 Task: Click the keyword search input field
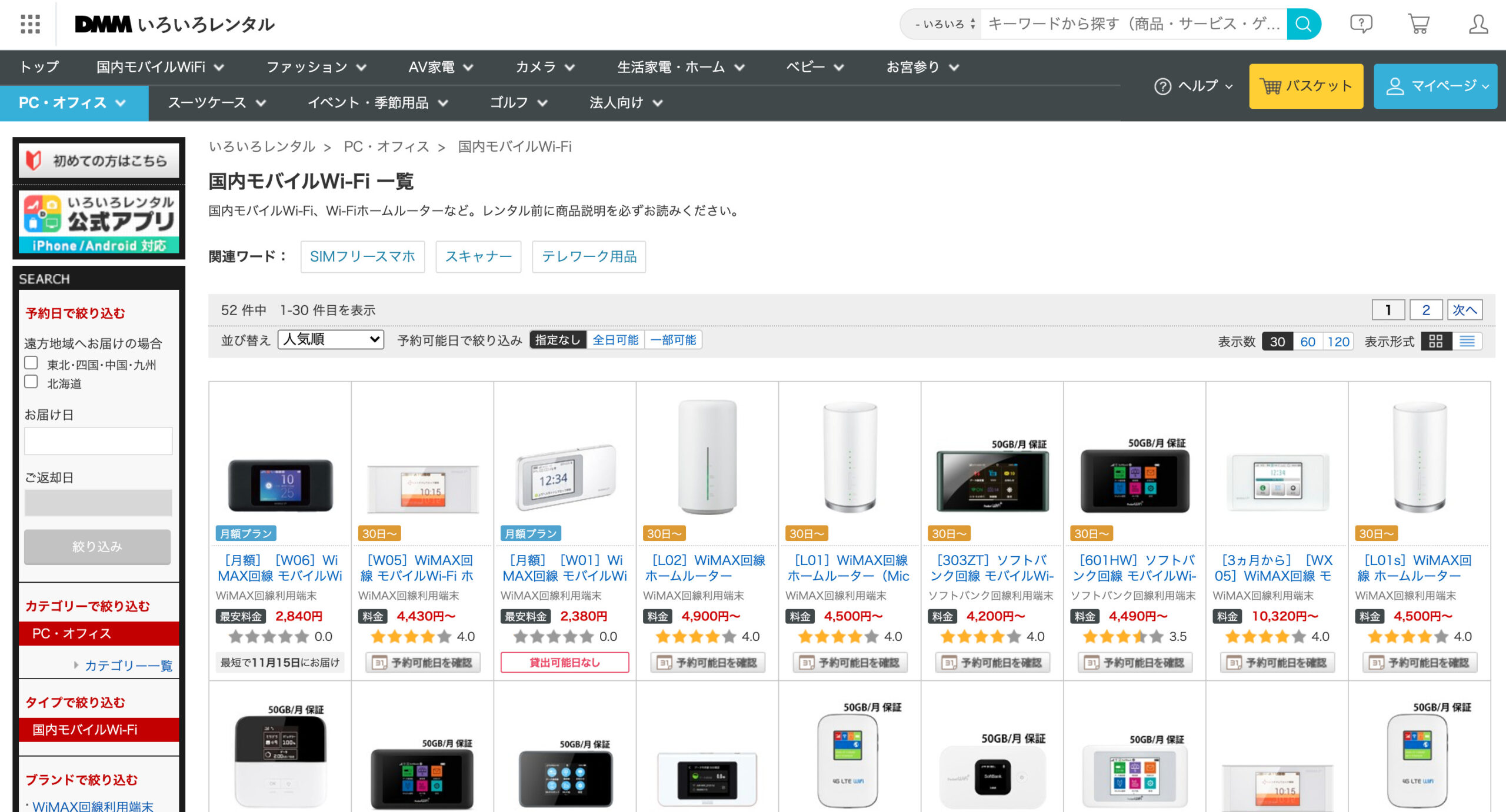(x=1134, y=24)
